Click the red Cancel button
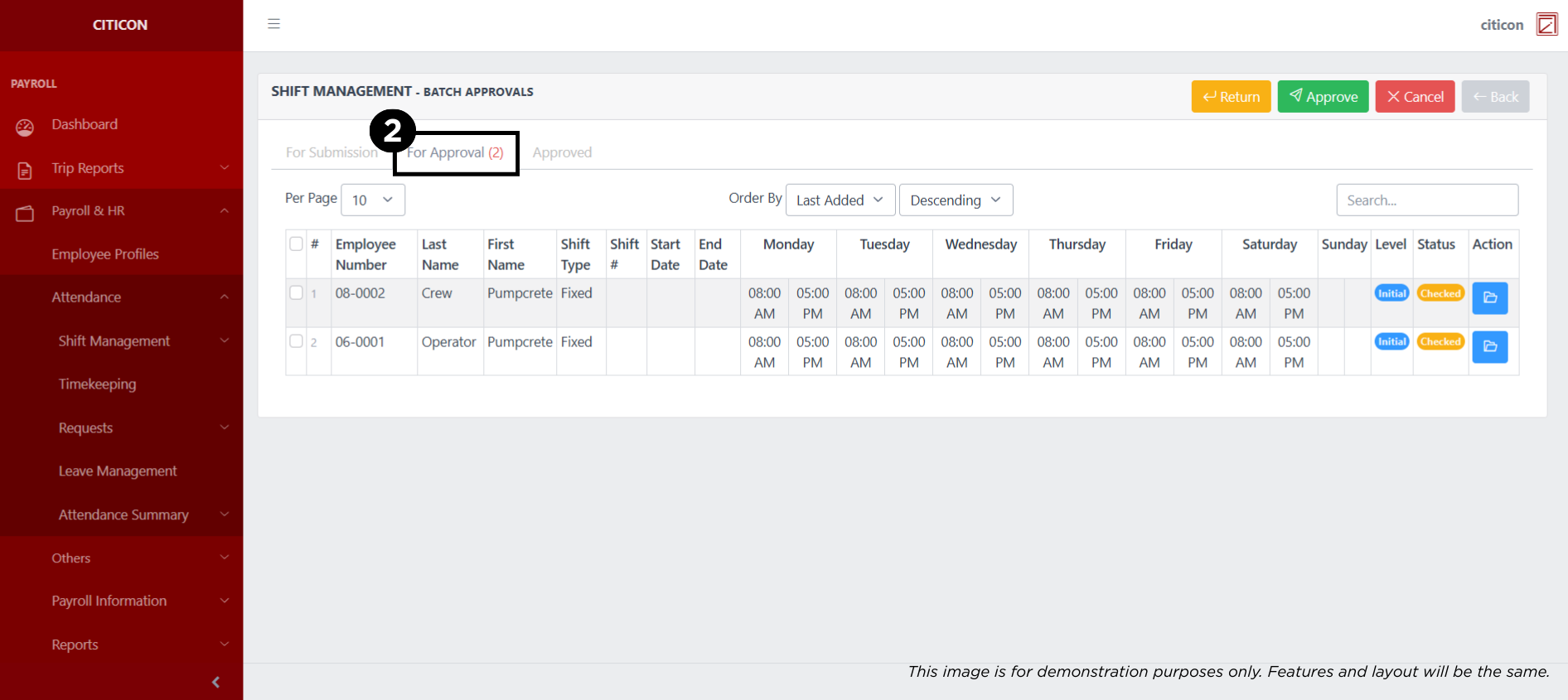1568x700 pixels. pyautogui.click(x=1415, y=97)
